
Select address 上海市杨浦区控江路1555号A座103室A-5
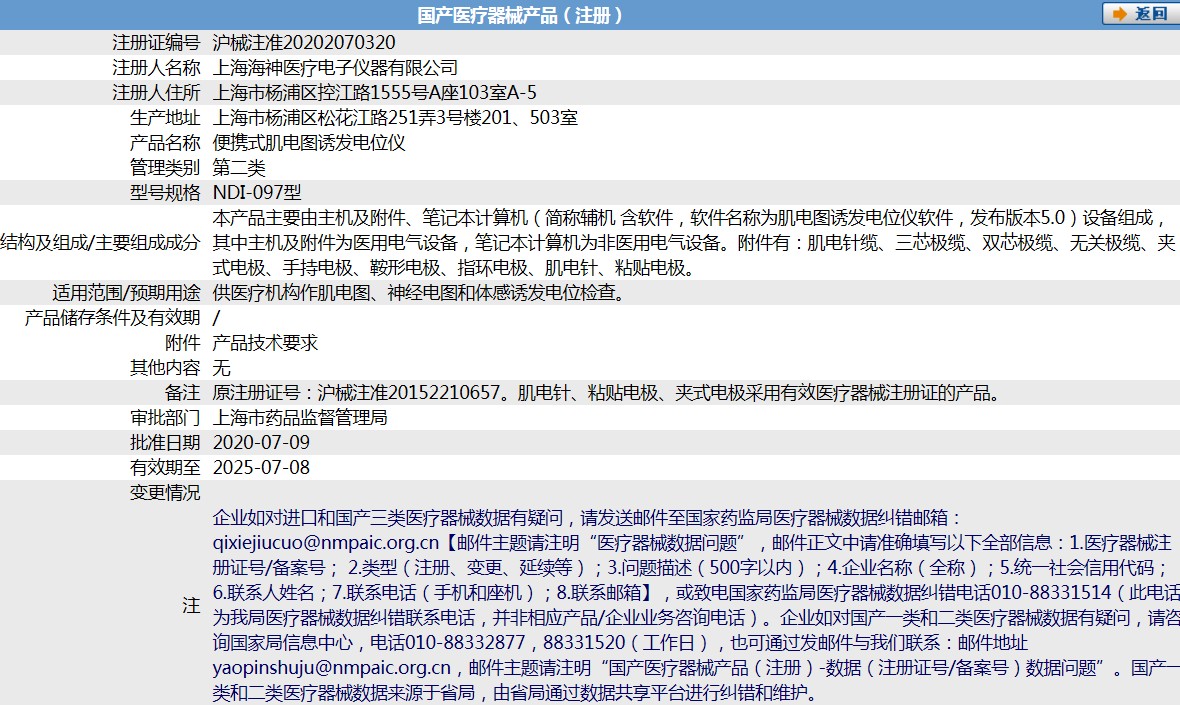375,93
